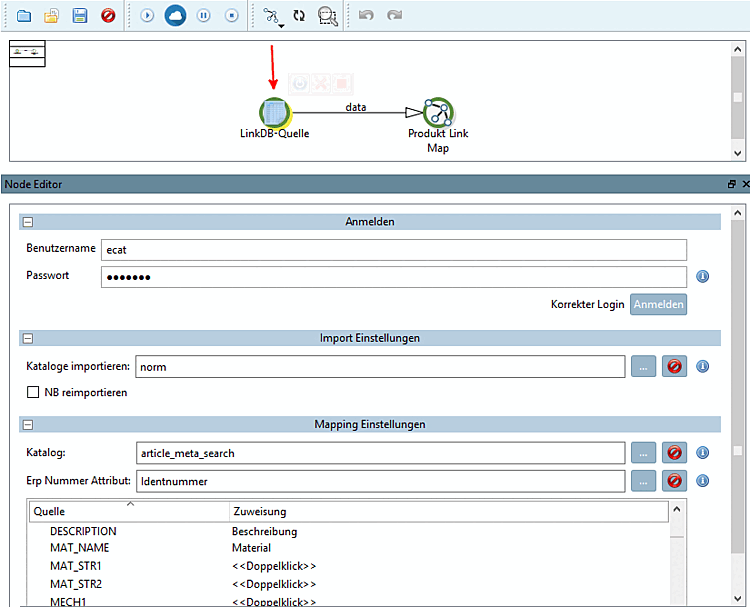Screen dimensions: 750x607
Task: Click the Benutzername input field
Action: 394,250
